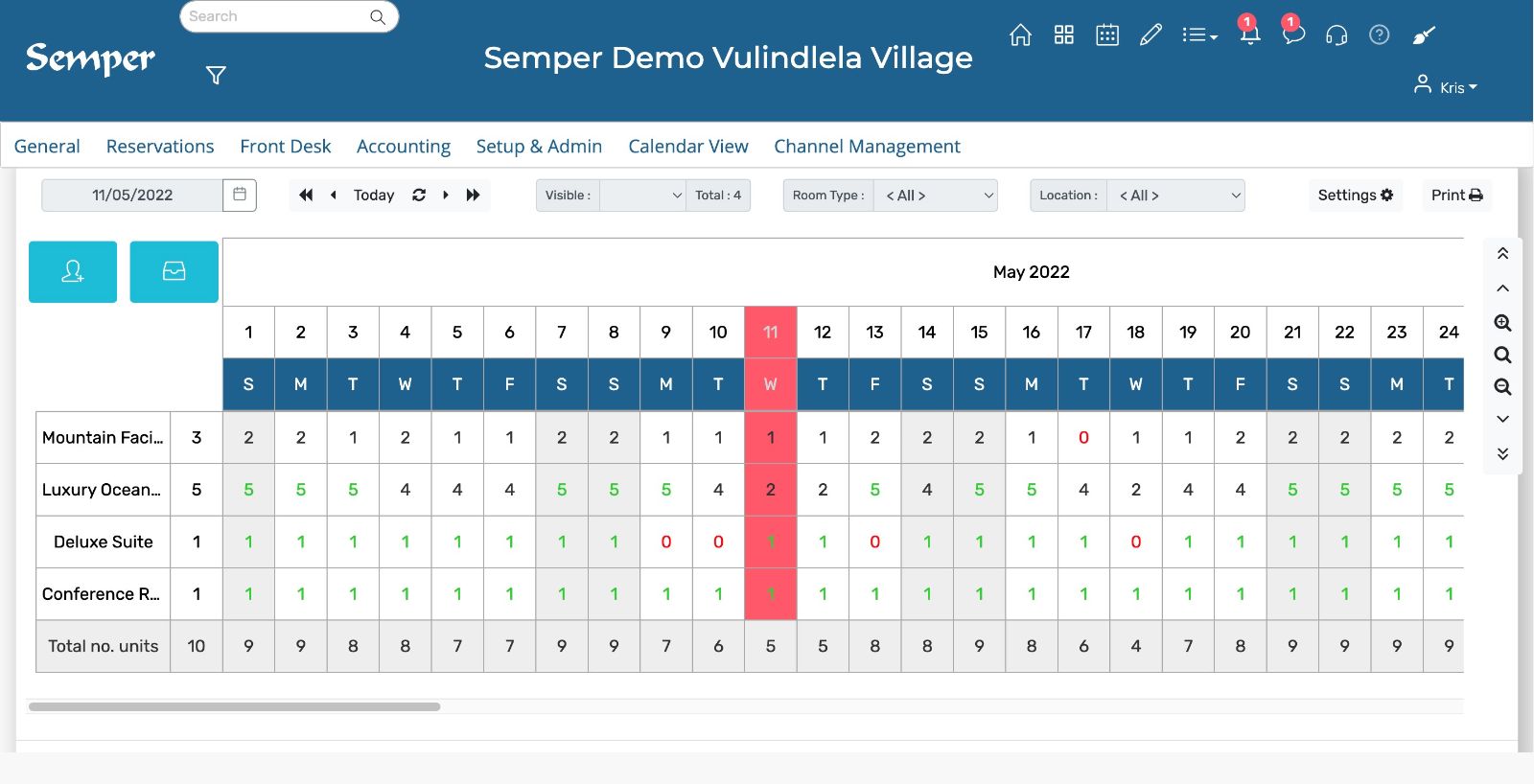Click the highlighted day 11 header

pyautogui.click(x=771, y=333)
